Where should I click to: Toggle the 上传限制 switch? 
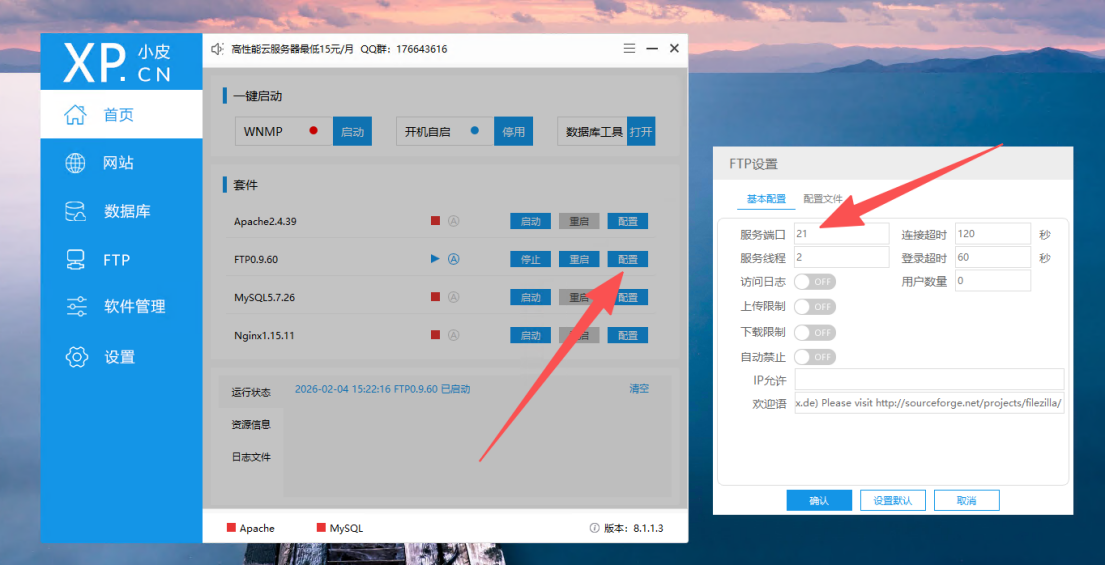click(815, 307)
